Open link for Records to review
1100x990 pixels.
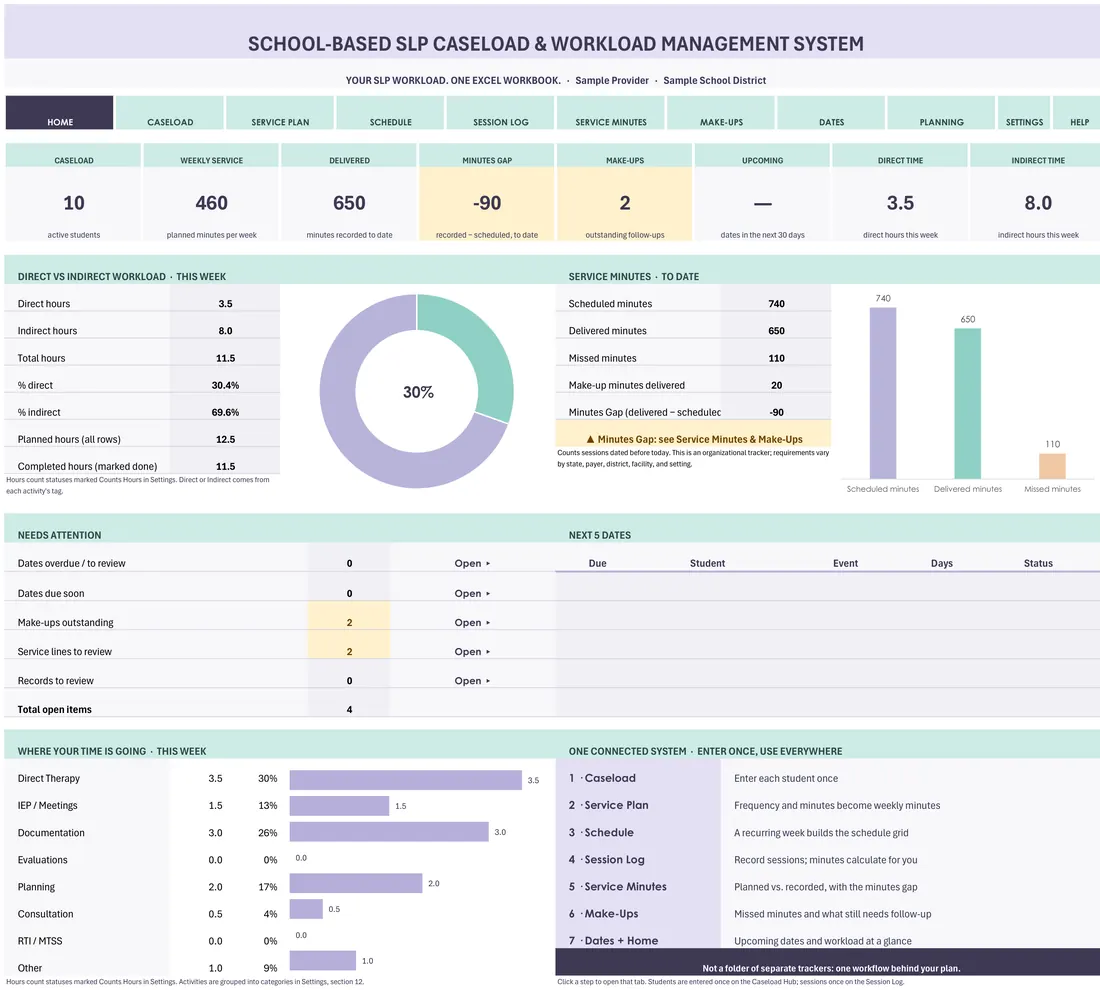point(472,681)
